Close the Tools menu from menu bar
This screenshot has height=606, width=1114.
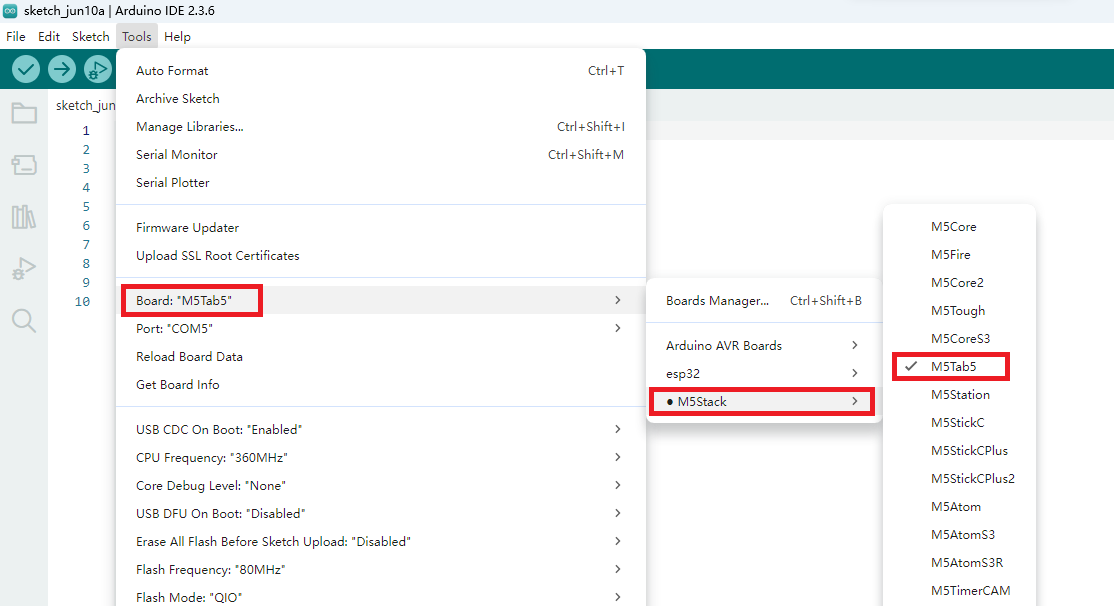(136, 36)
